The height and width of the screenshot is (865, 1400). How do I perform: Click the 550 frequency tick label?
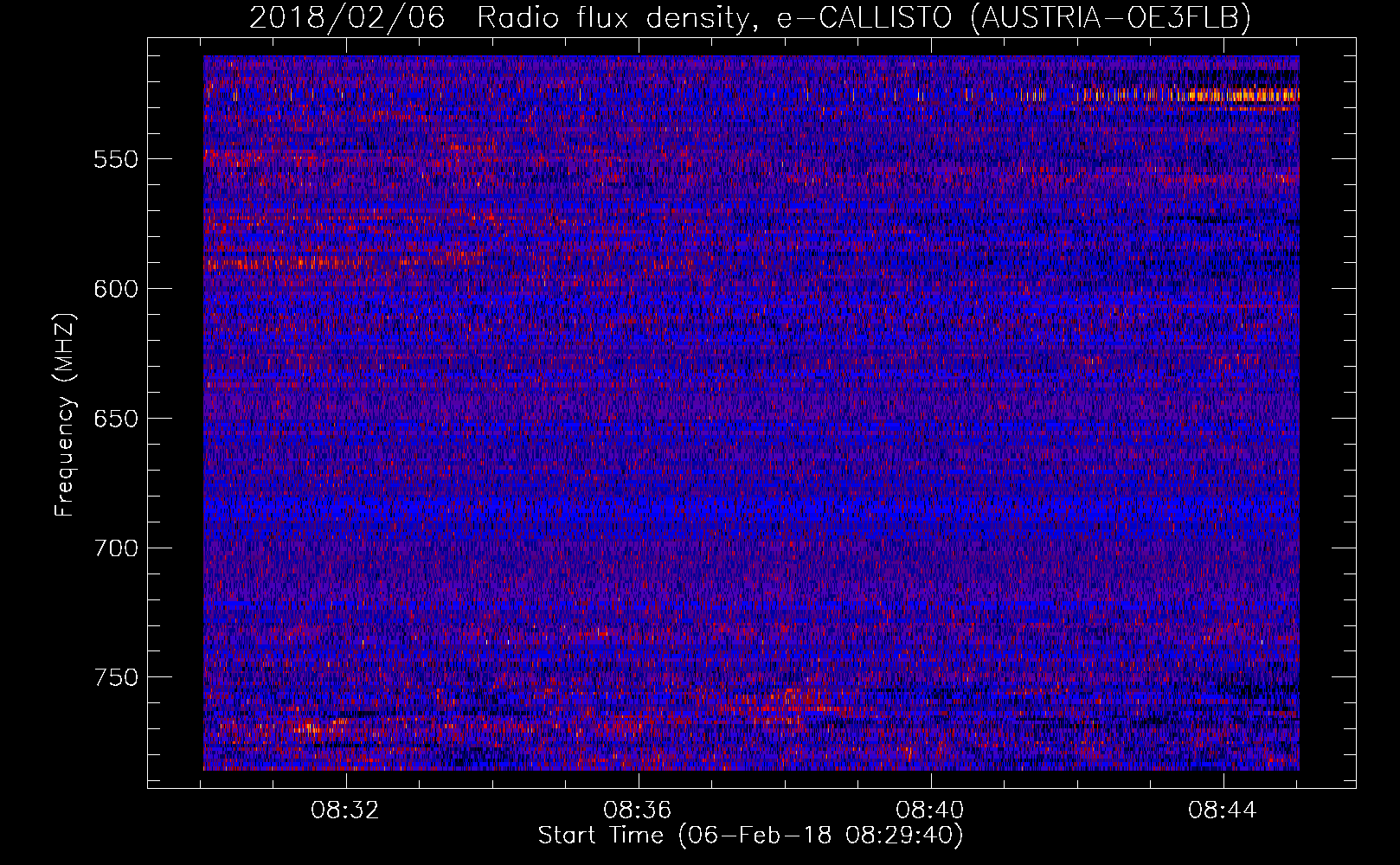coord(116,159)
